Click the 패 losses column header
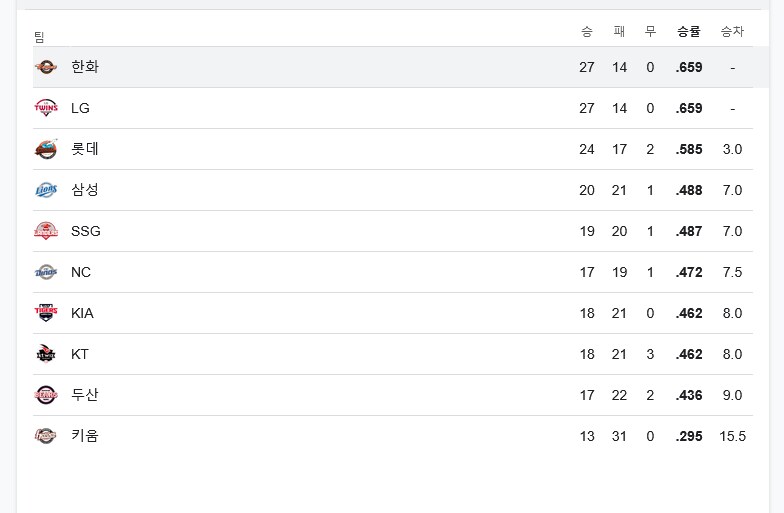Image resolution: width=784 pixels, height=513 pixels. (619, 32)
